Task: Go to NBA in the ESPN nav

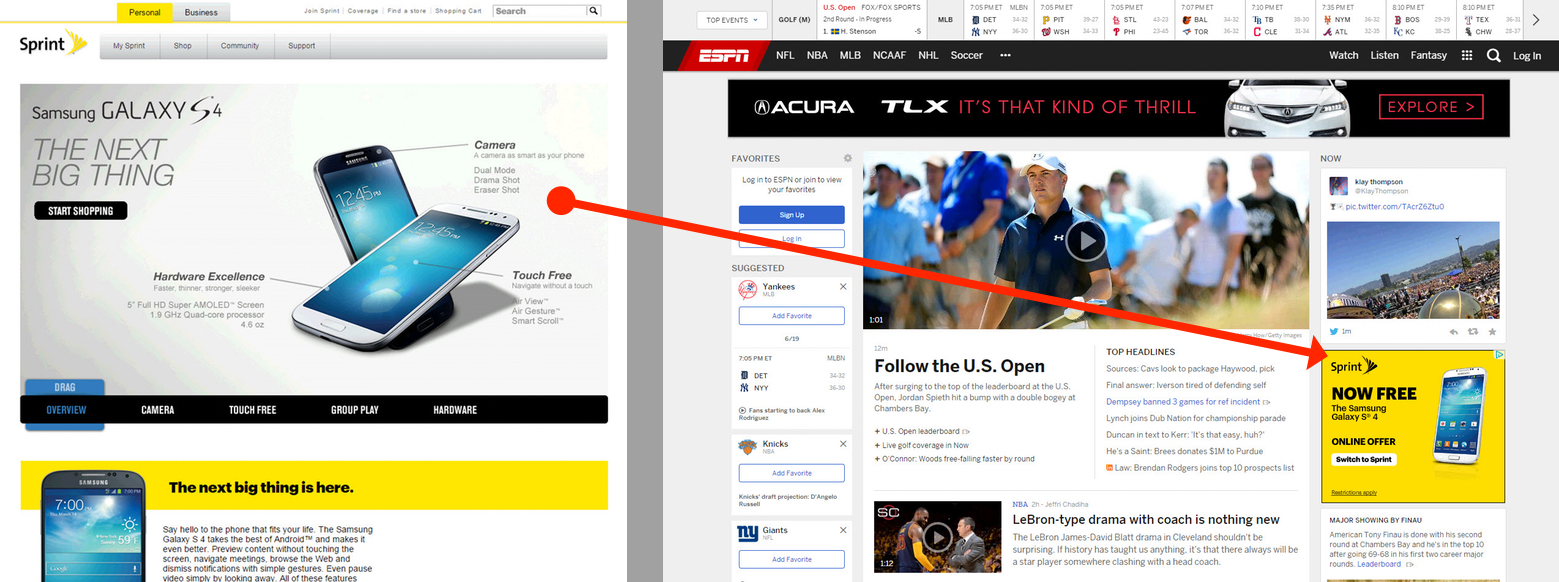Action: tap(817, 56)
